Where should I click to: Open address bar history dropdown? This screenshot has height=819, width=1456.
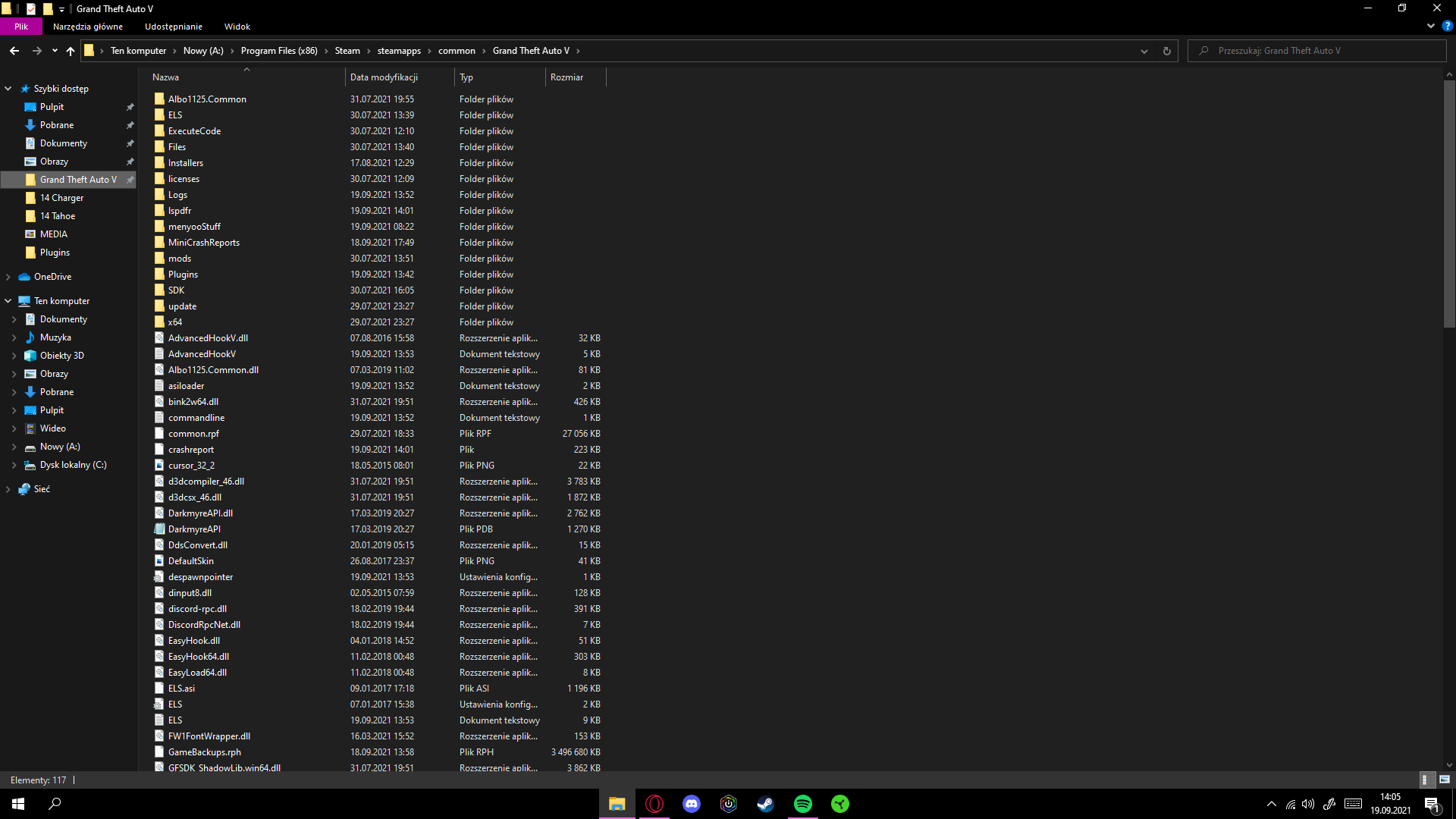1144,51
